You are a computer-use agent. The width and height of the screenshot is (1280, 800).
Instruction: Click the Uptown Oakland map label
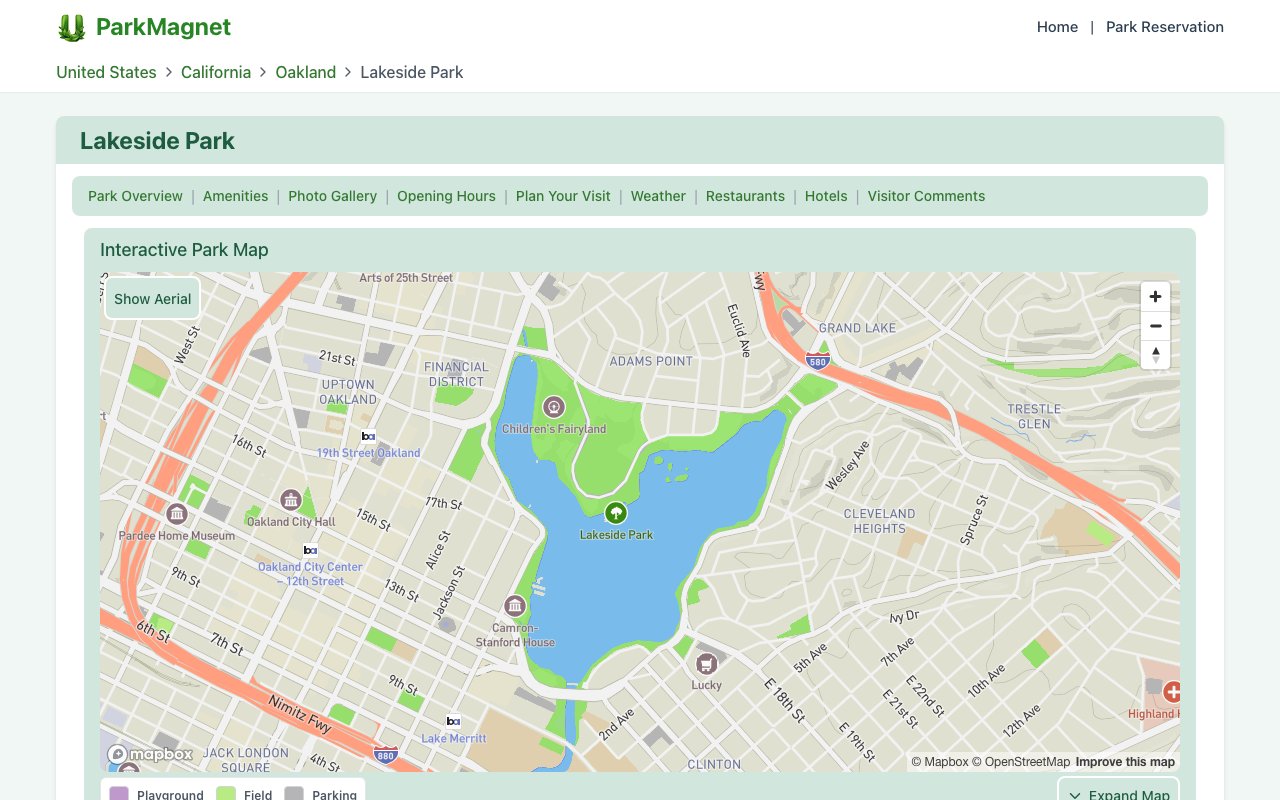pos(348,392)
